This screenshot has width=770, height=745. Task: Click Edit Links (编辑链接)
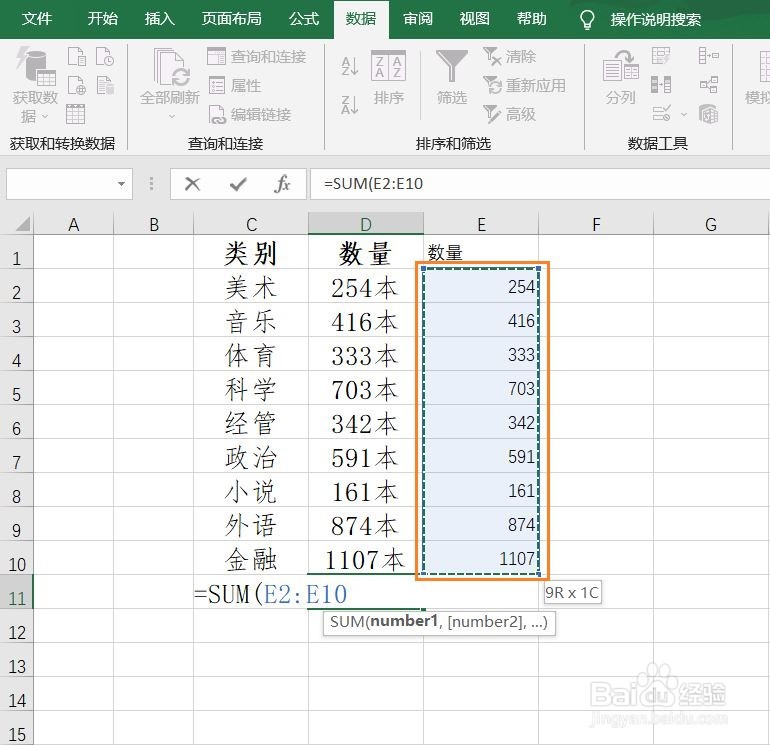pos(250,114)
